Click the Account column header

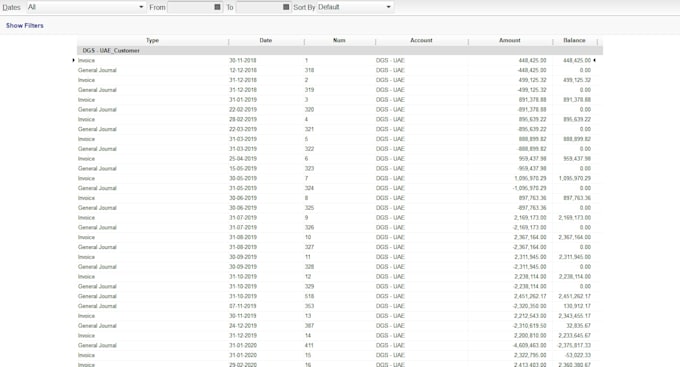click(421, 40)
